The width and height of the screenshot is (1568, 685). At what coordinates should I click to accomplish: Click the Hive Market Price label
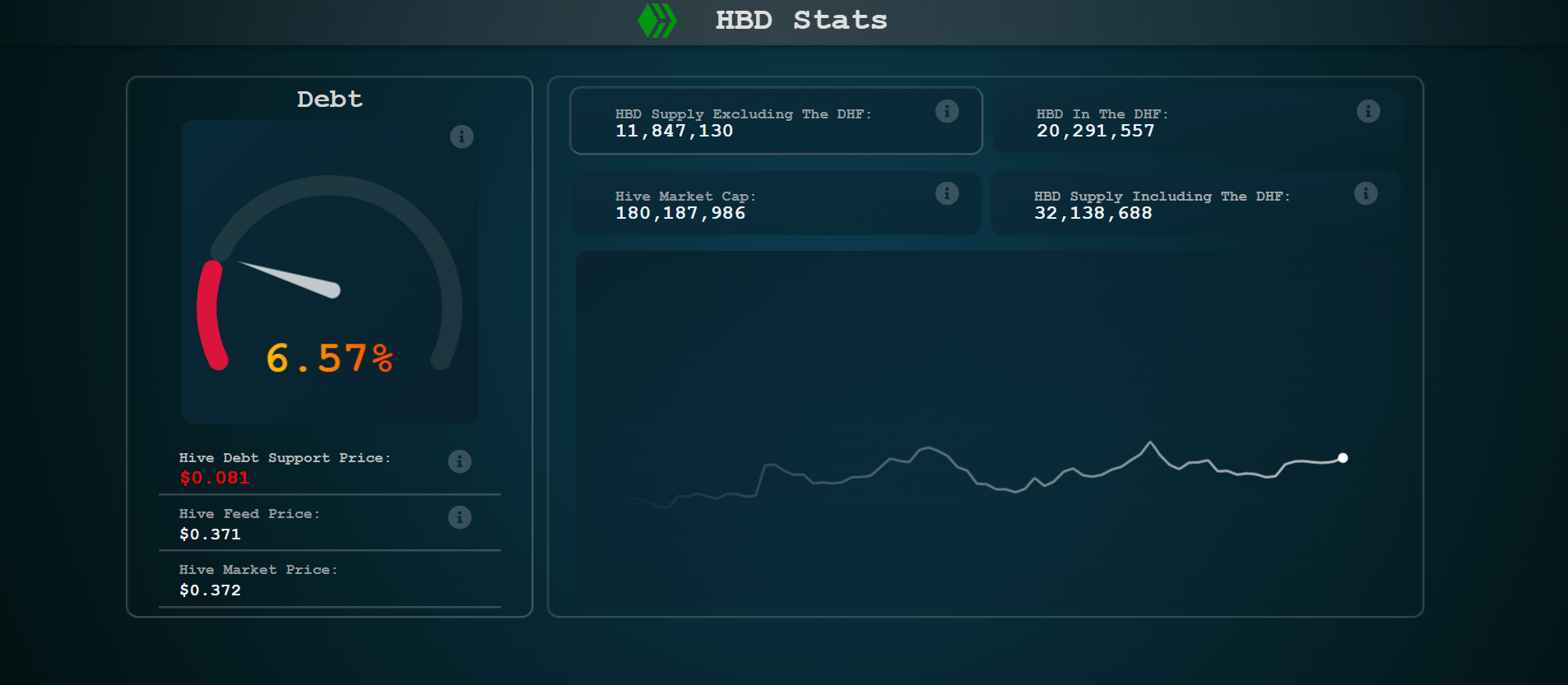(258, 570)
